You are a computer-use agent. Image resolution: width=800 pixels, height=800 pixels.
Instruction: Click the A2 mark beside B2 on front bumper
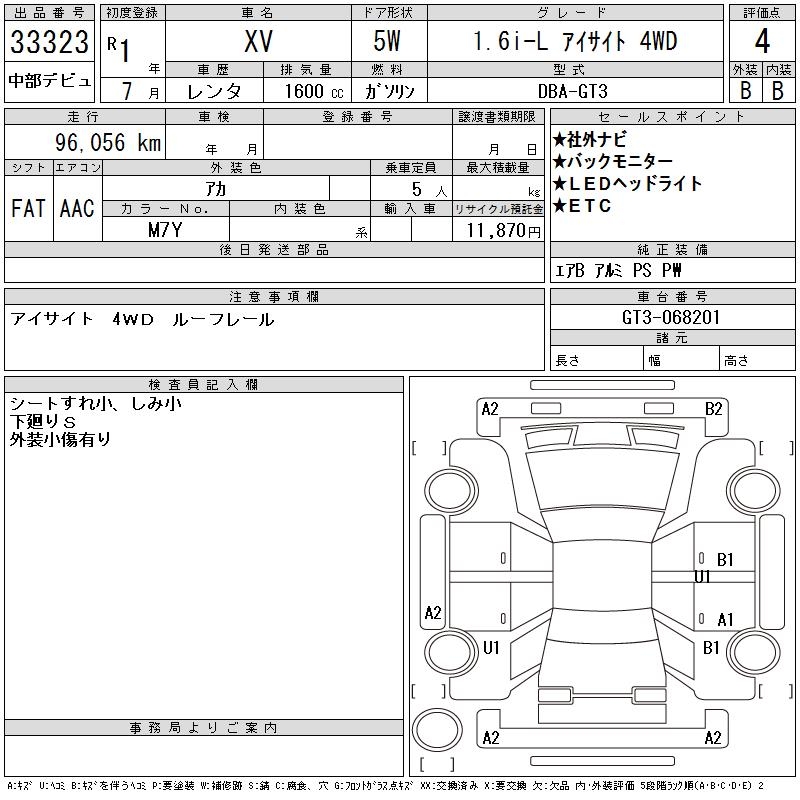coord(490,409)
